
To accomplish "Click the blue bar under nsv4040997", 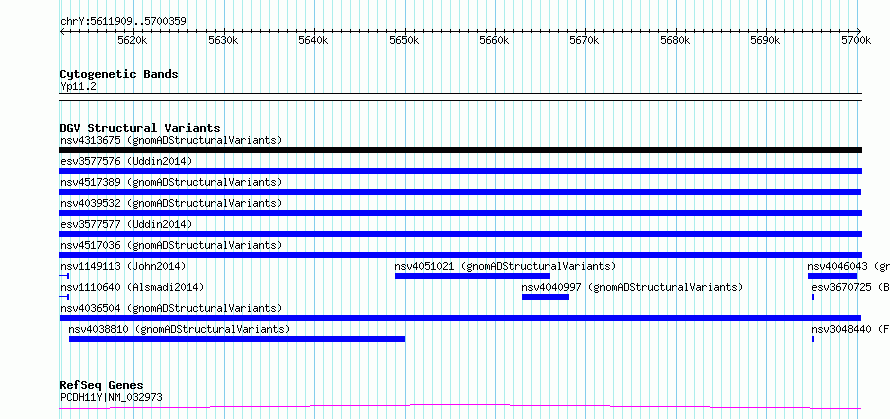I will coord(545,297).
